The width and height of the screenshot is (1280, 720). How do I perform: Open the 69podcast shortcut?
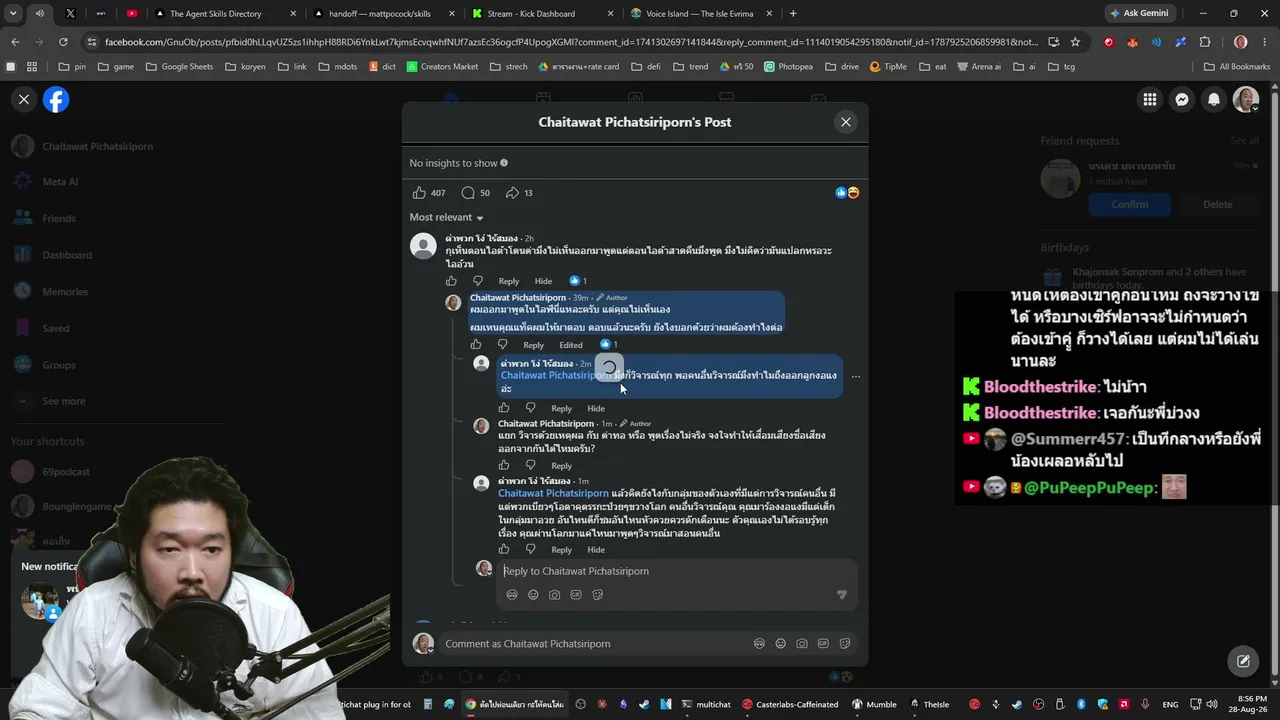66,472
